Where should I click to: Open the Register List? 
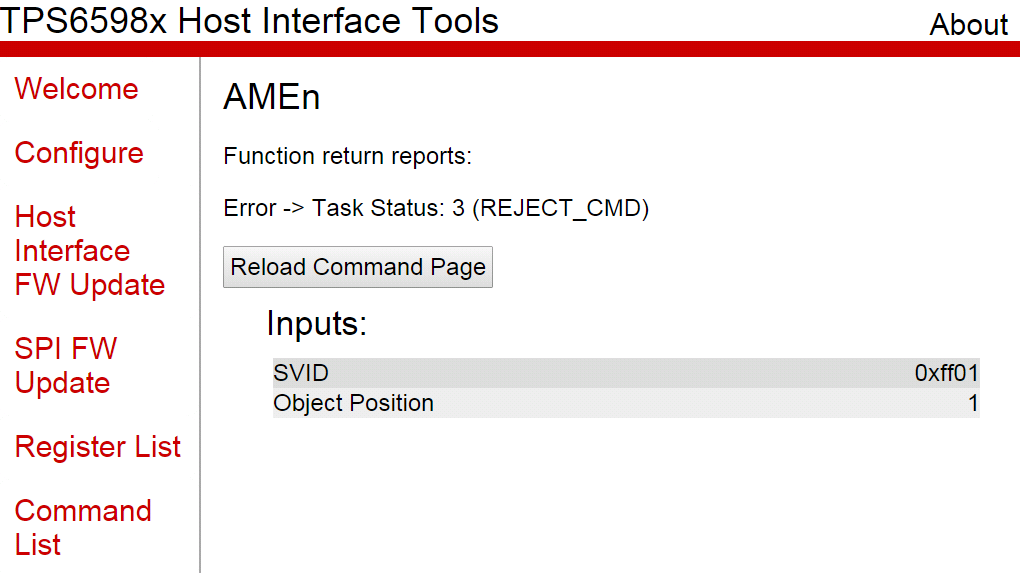pyautogui.click(x=98, y=447)
